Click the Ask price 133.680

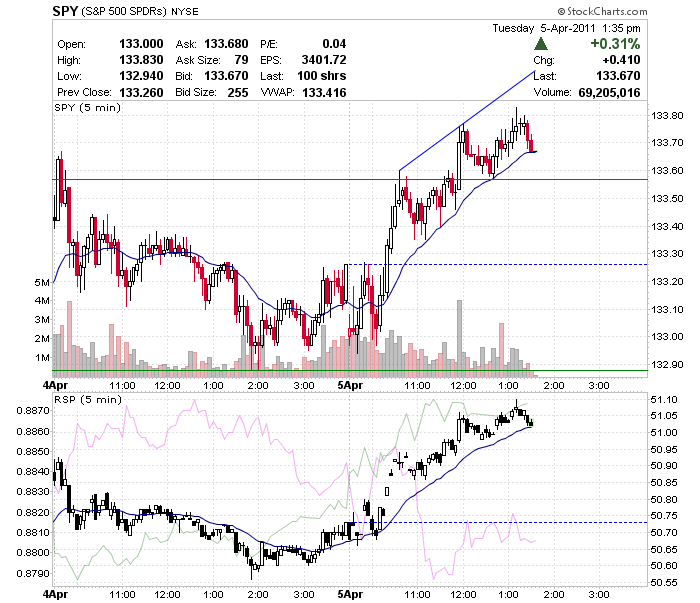(x=226, y=44)
